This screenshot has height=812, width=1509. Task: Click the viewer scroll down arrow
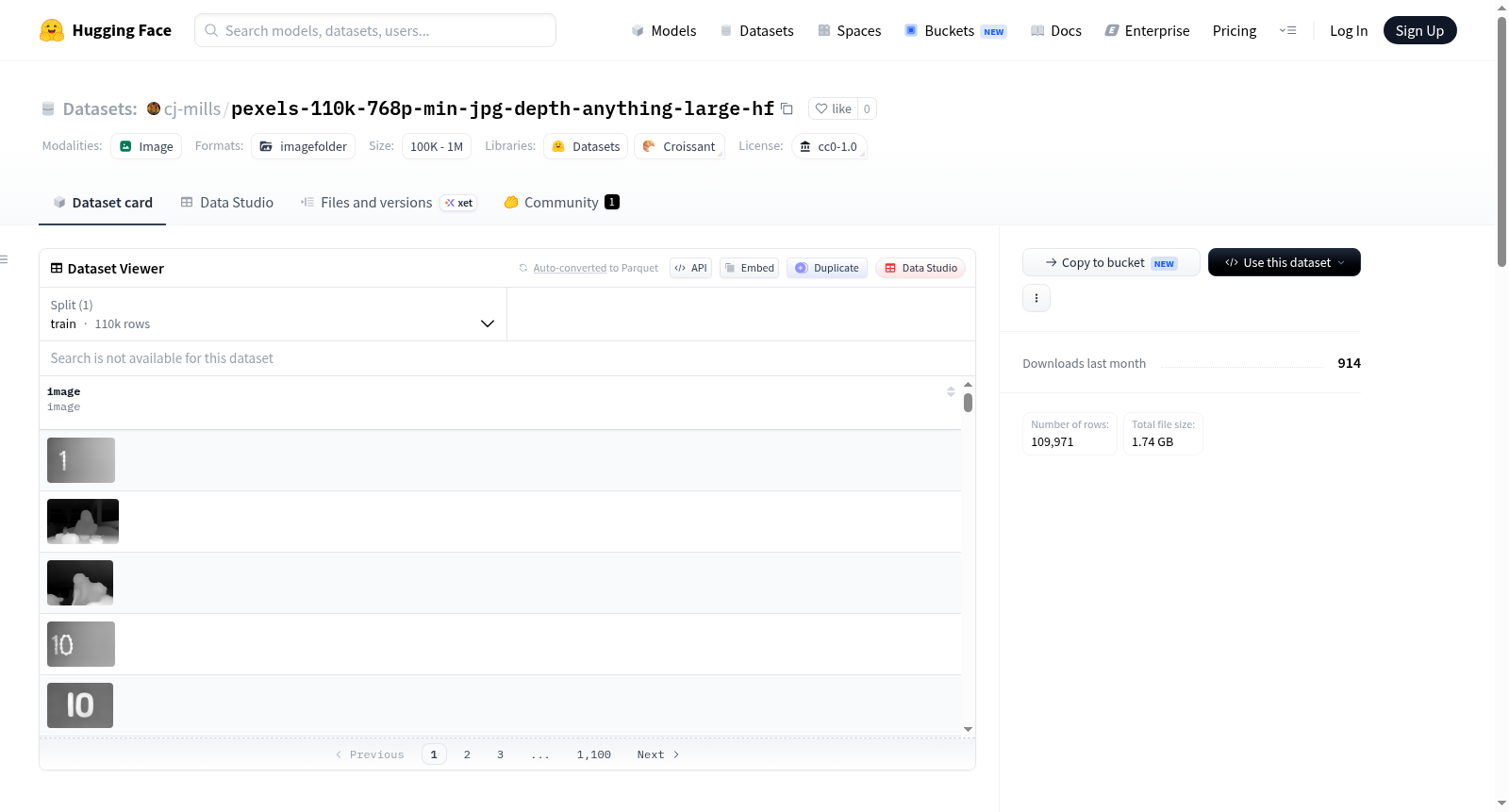968,729
